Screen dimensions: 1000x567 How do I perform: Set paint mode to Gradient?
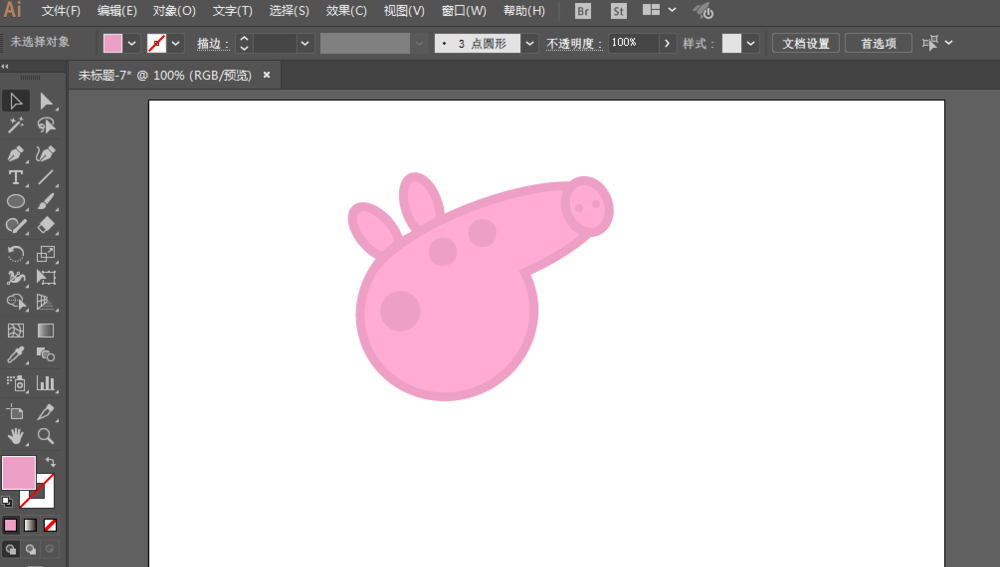31,526
